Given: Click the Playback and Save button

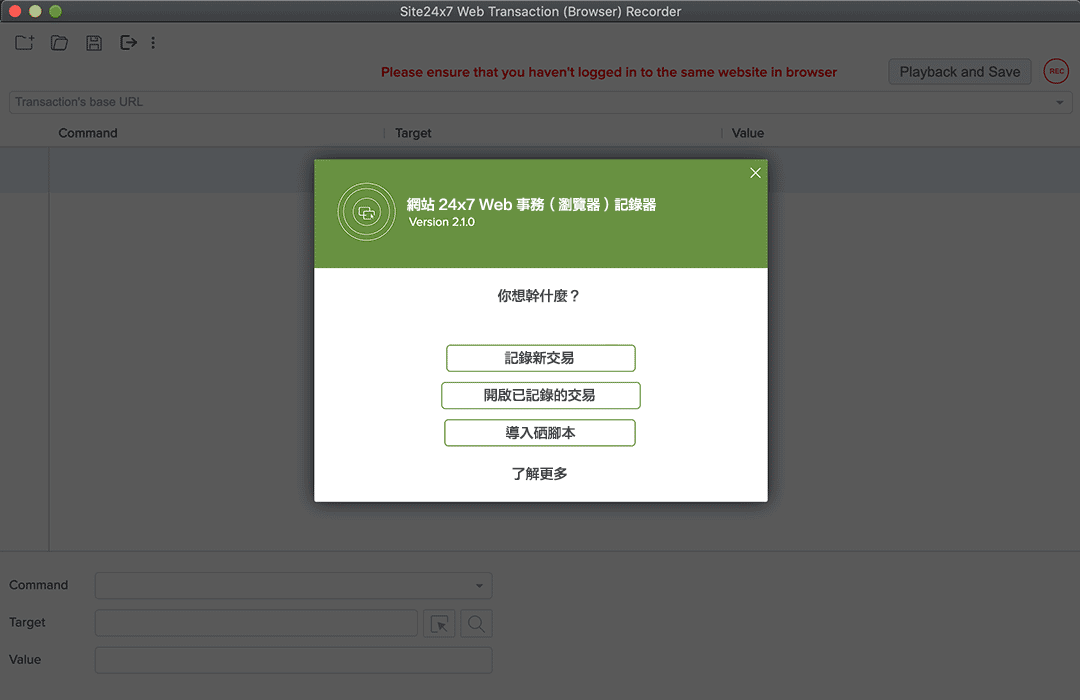Looking at the screenshot, I should coord(959,71).
